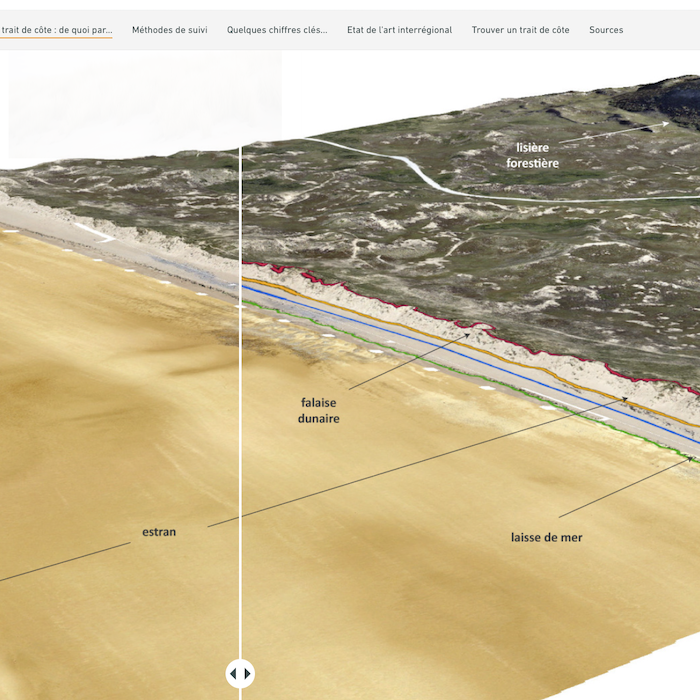The width and height of the screenshot is (700, 700).
Task: Open the 'trait de côte : de quoi par...' tab
Action: 56,30
